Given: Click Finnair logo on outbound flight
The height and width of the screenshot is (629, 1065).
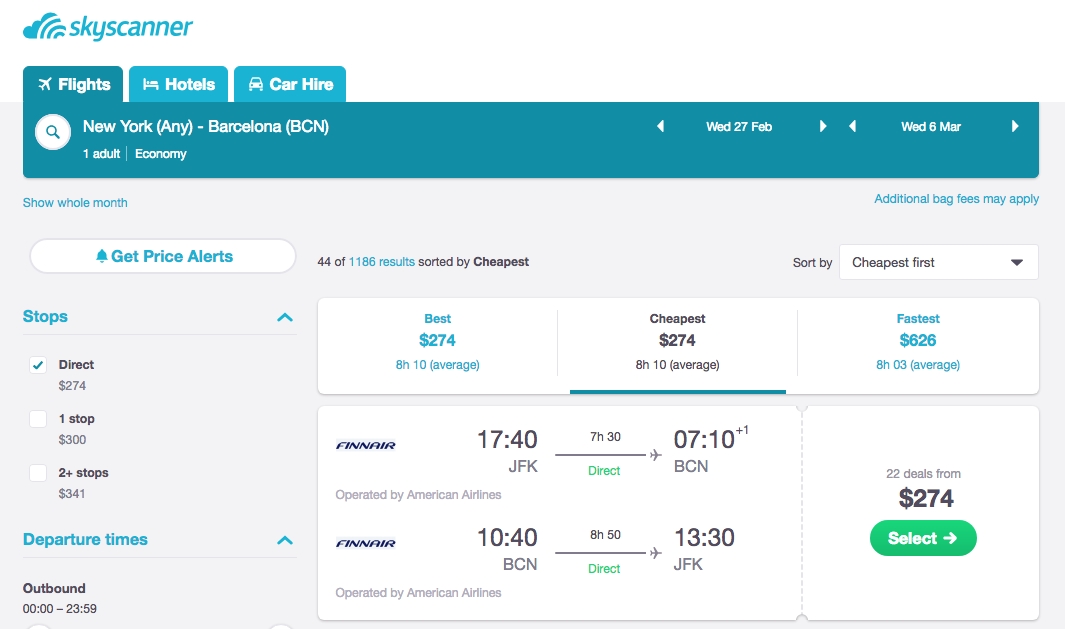Looking at the screenshot, I should point(366,445).
